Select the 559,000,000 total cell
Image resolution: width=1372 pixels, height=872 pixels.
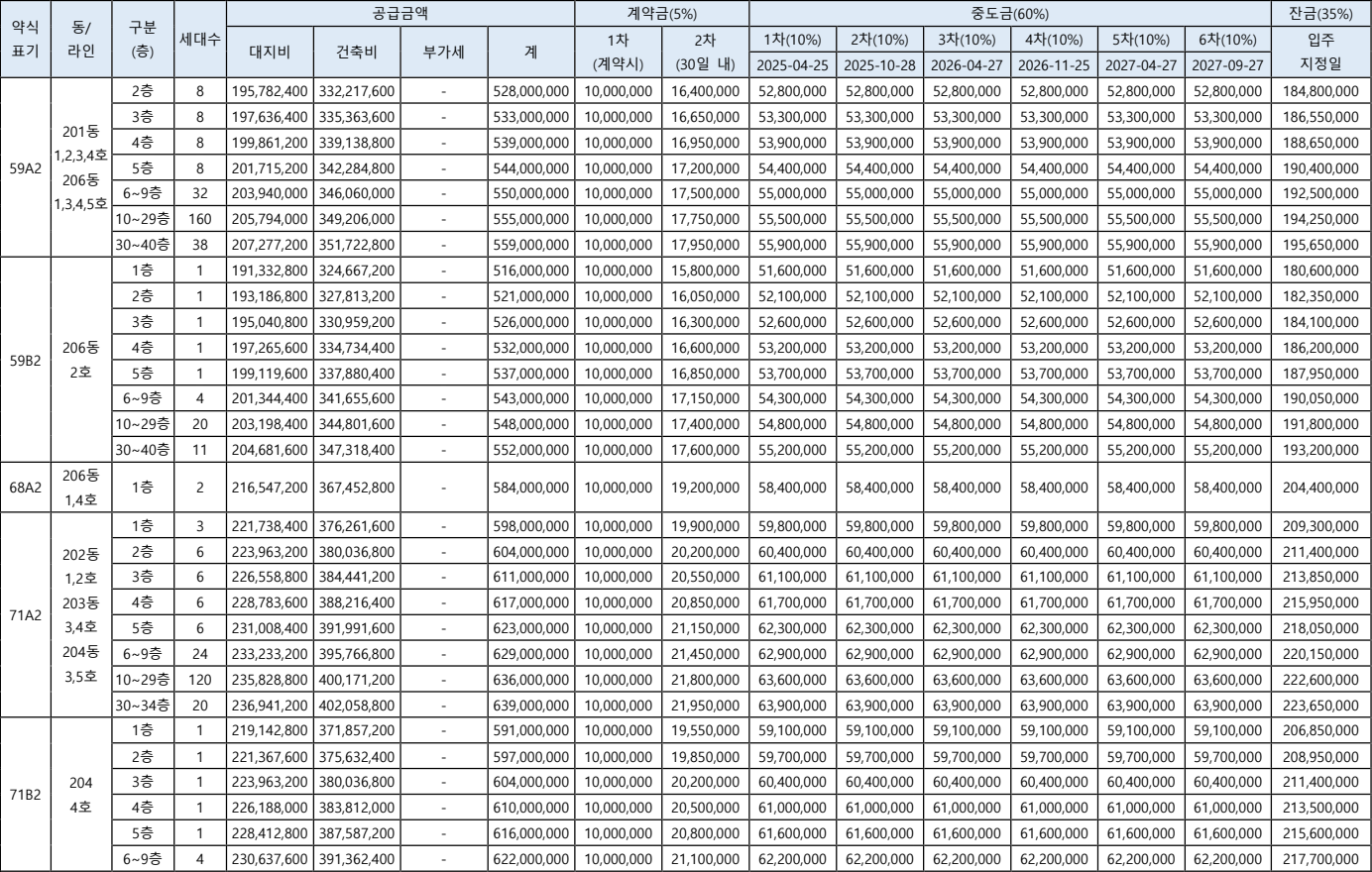(531, 243)
